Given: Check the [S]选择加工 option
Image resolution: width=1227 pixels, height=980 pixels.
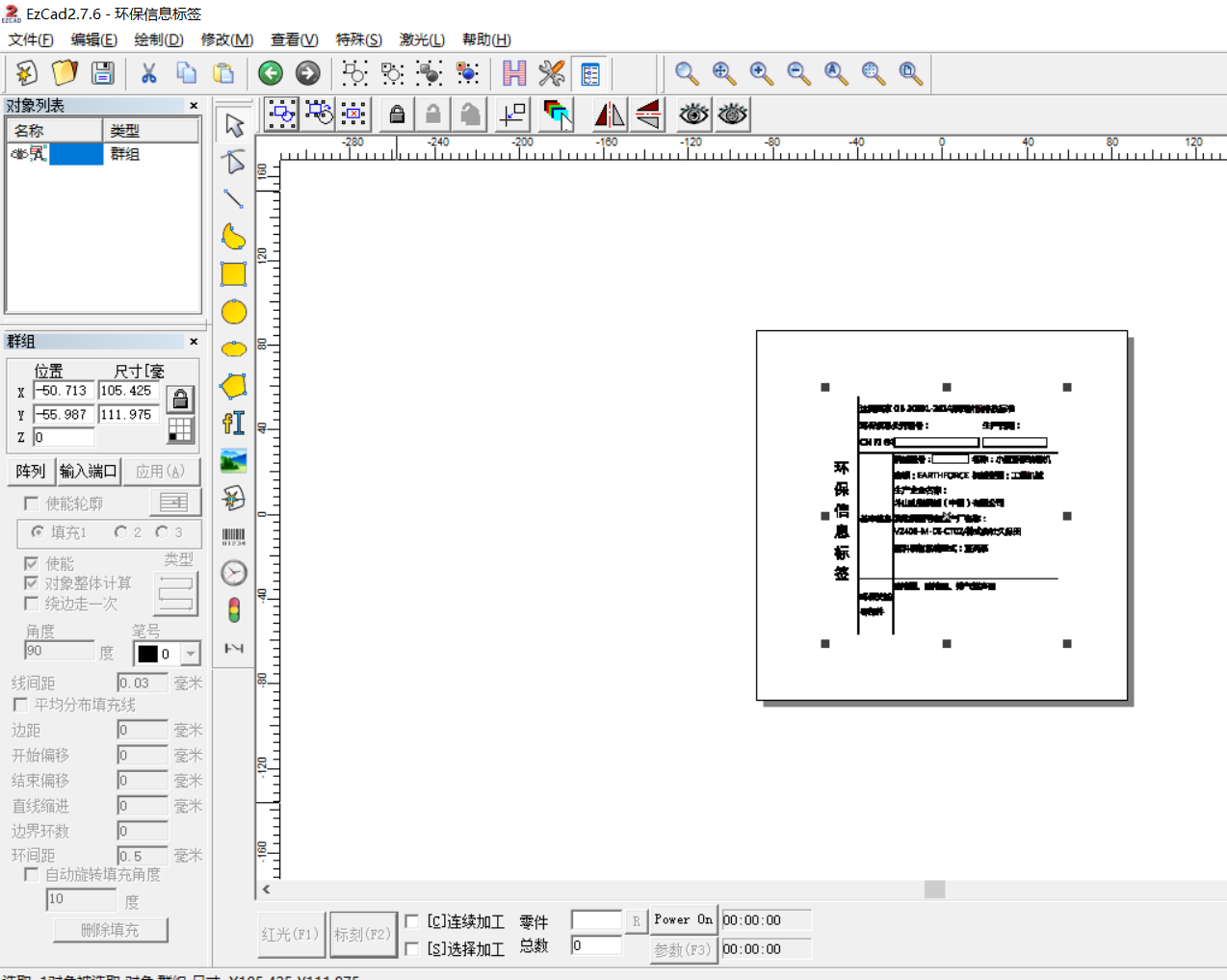Looking at the screenshot, I should pyautogui.click(x=412, y=949).
